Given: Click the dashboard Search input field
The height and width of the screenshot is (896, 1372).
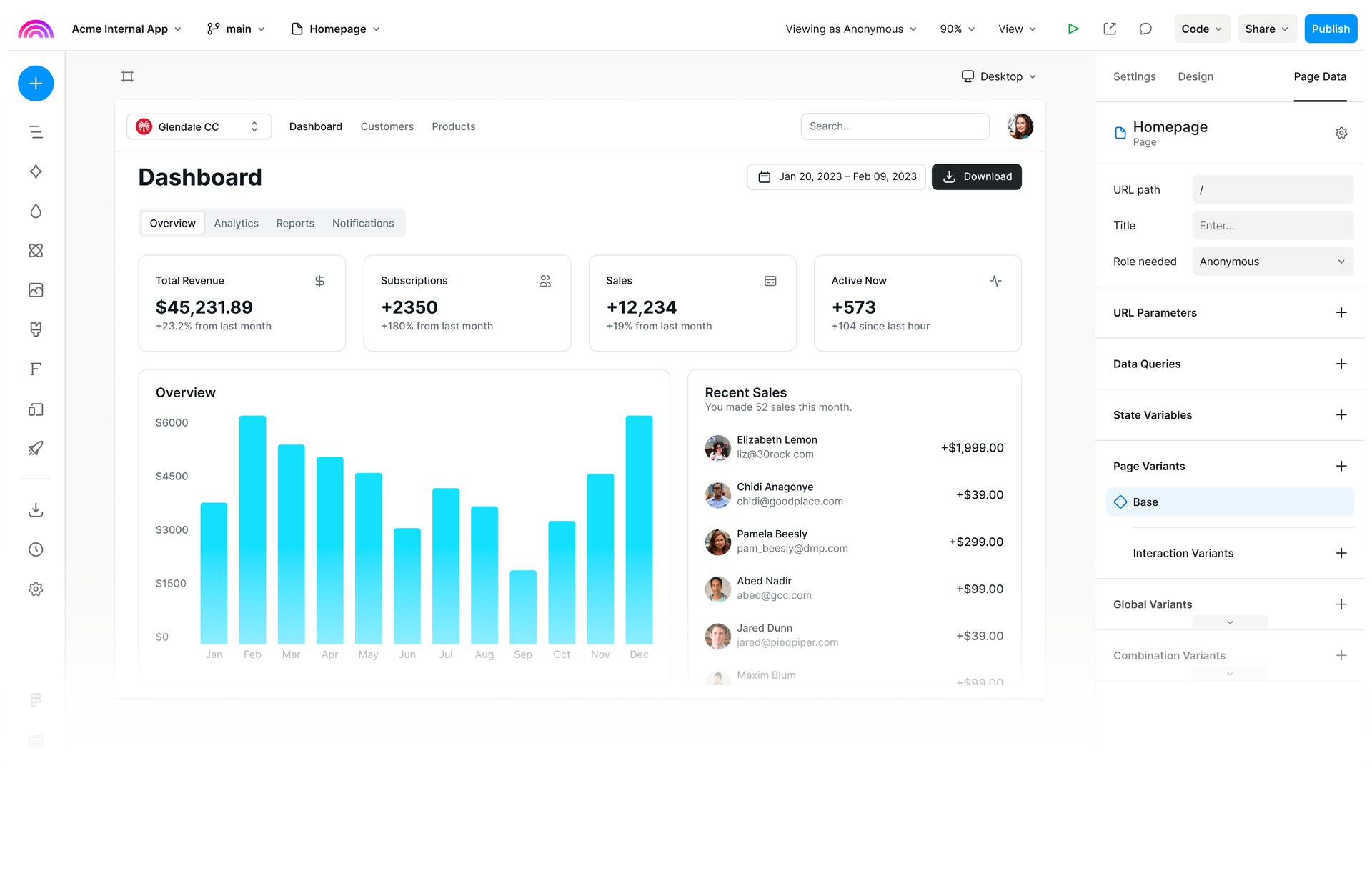Looking at the screenshot, I should [895, 126].
